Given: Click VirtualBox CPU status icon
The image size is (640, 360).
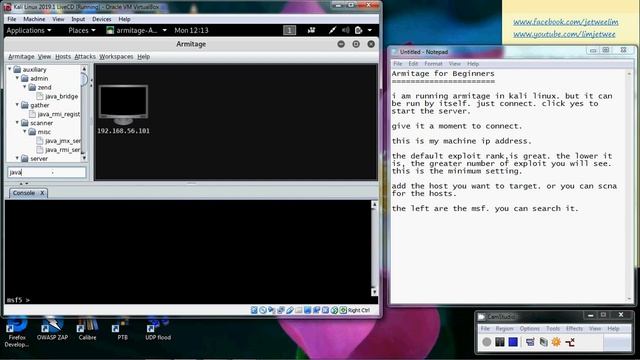Looking at the screenshot, I should point(325,310).
